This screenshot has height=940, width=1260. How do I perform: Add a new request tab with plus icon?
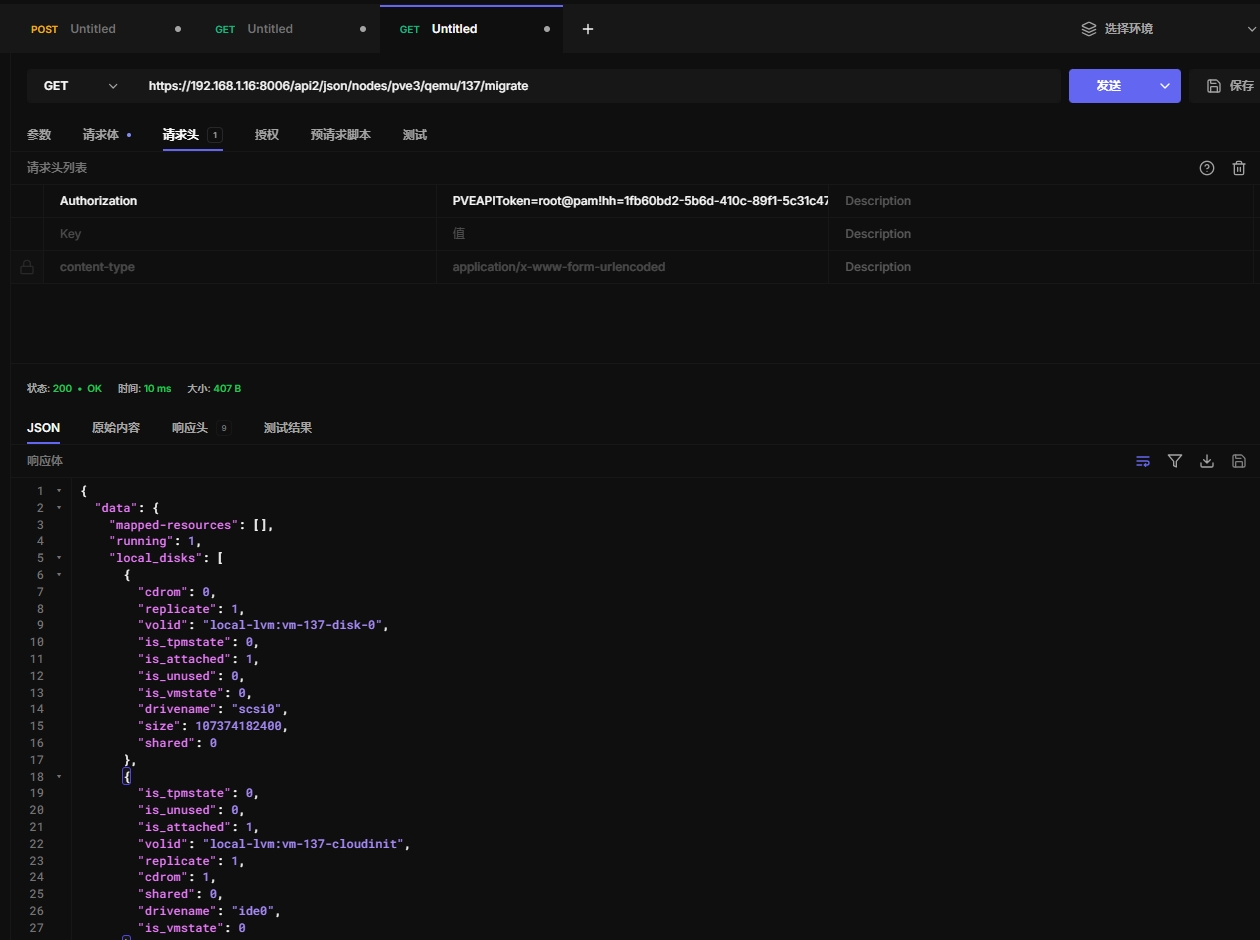(588, 29)
